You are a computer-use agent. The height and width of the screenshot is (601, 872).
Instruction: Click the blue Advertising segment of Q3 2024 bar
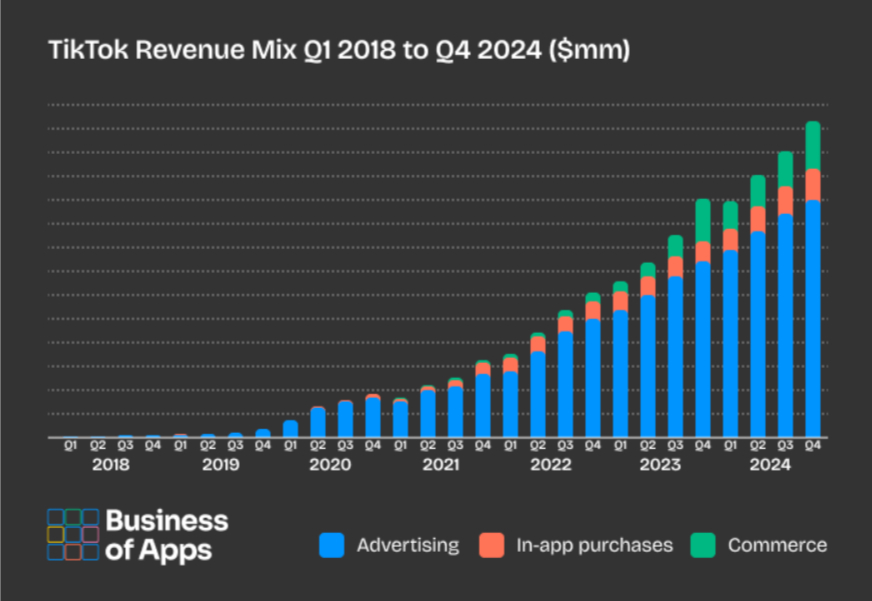click(785, 325)
